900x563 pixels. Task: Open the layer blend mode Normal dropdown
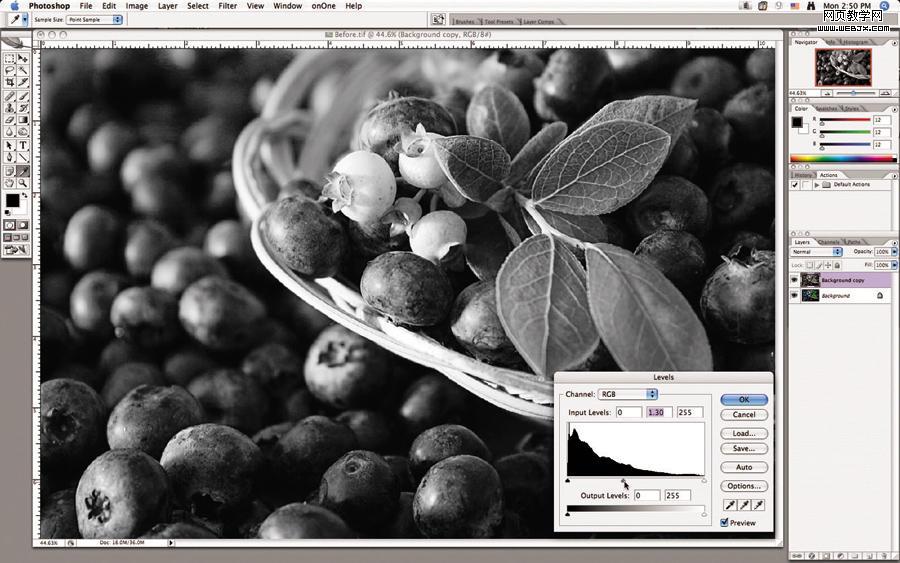(816, 251)
